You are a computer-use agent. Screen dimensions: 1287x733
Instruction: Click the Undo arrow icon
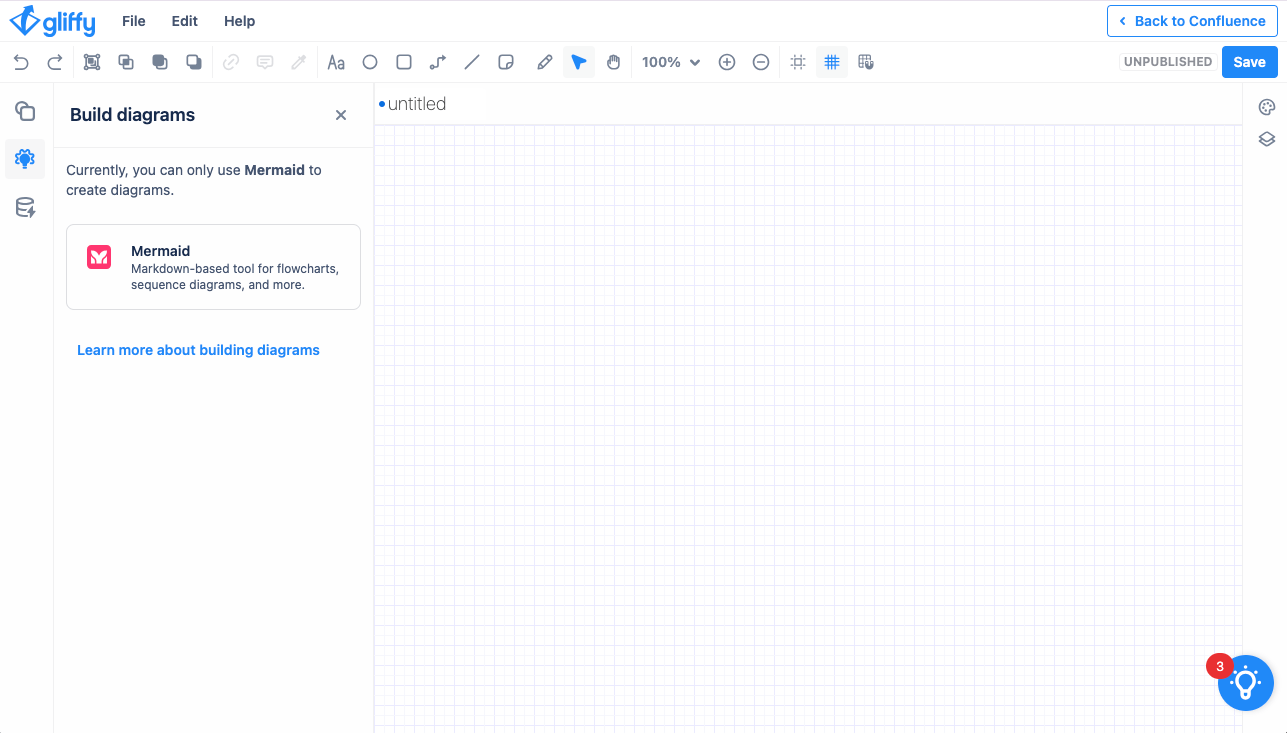point(21,62)
